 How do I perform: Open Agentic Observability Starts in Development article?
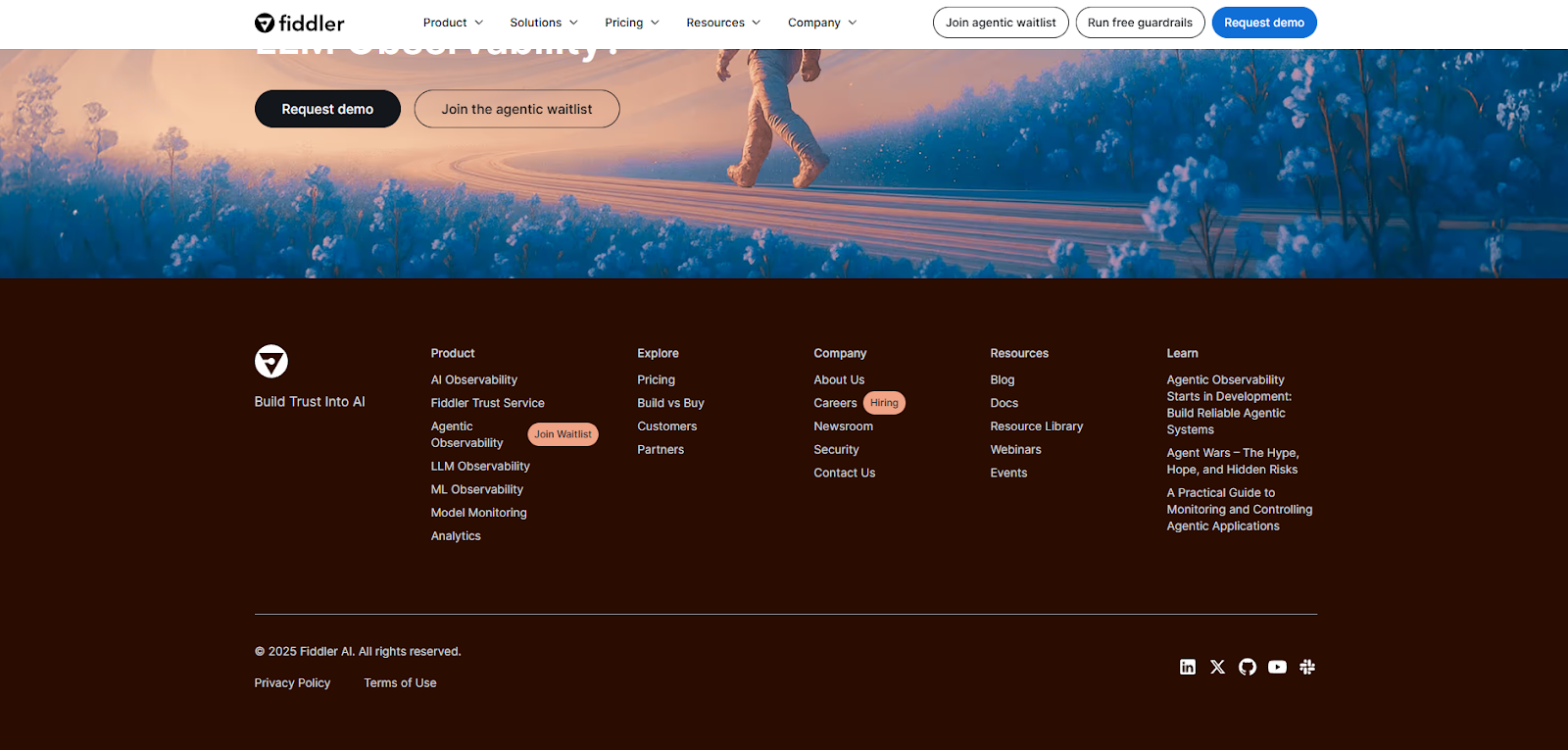click(1229, 405)
